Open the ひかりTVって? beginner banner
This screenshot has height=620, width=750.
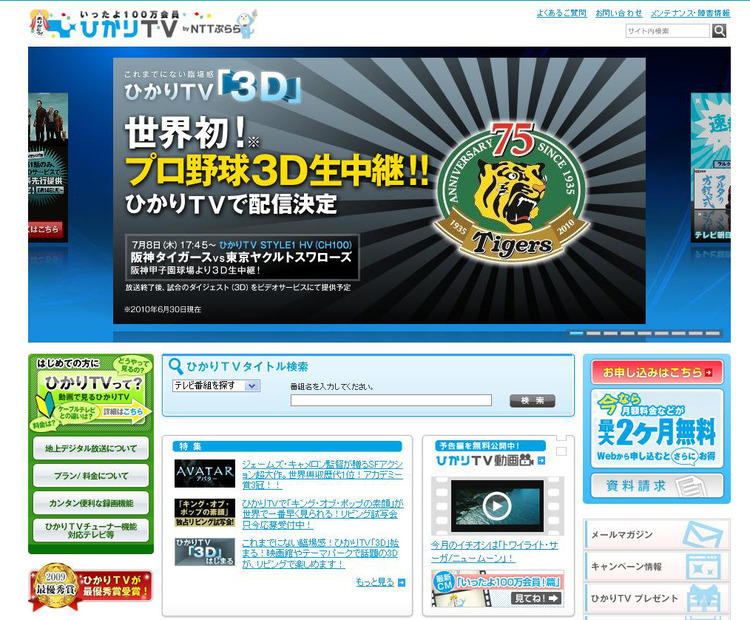tap(91, 393)
